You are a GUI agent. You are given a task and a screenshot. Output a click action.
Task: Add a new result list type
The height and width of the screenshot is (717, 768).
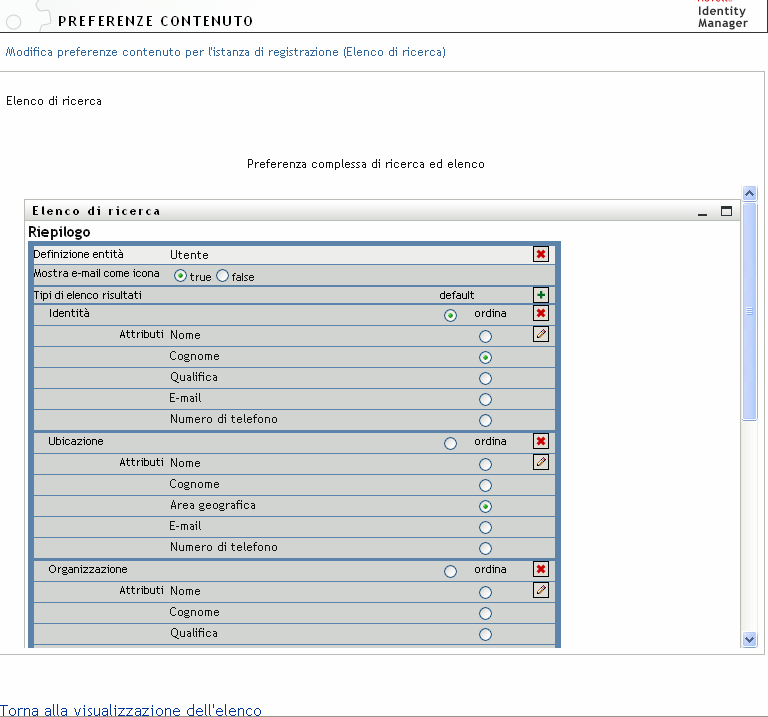[541, 295]
